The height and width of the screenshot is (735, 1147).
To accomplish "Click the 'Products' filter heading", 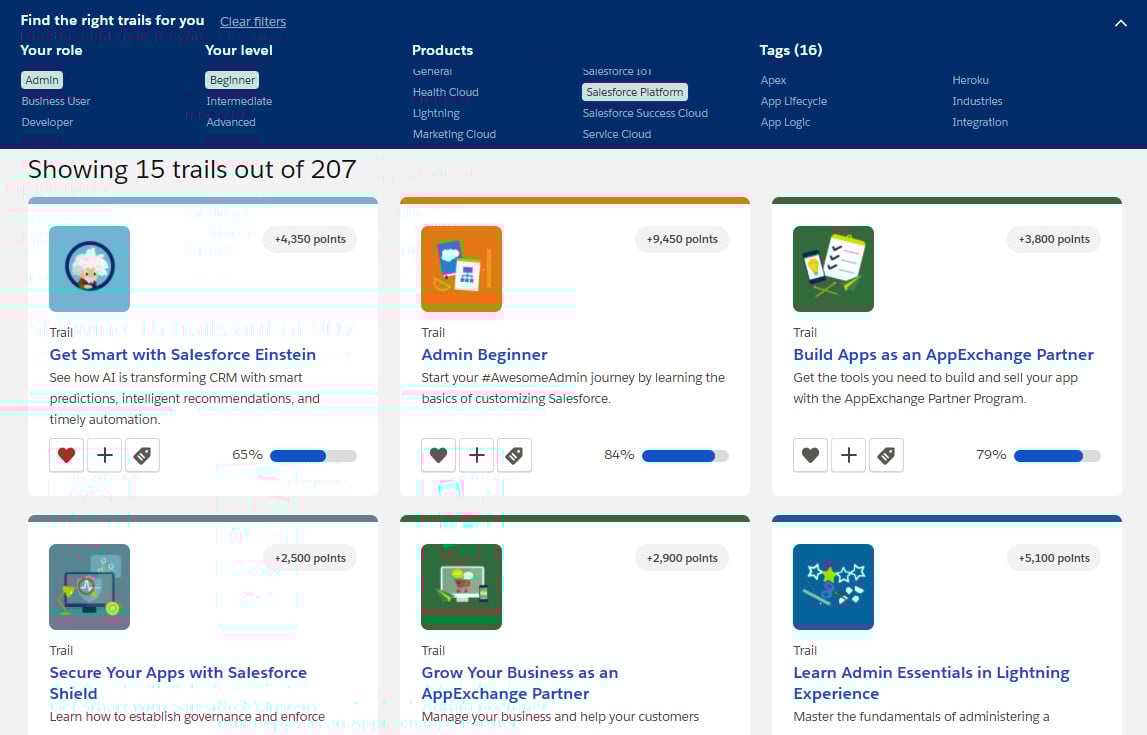I will (443, 50).
